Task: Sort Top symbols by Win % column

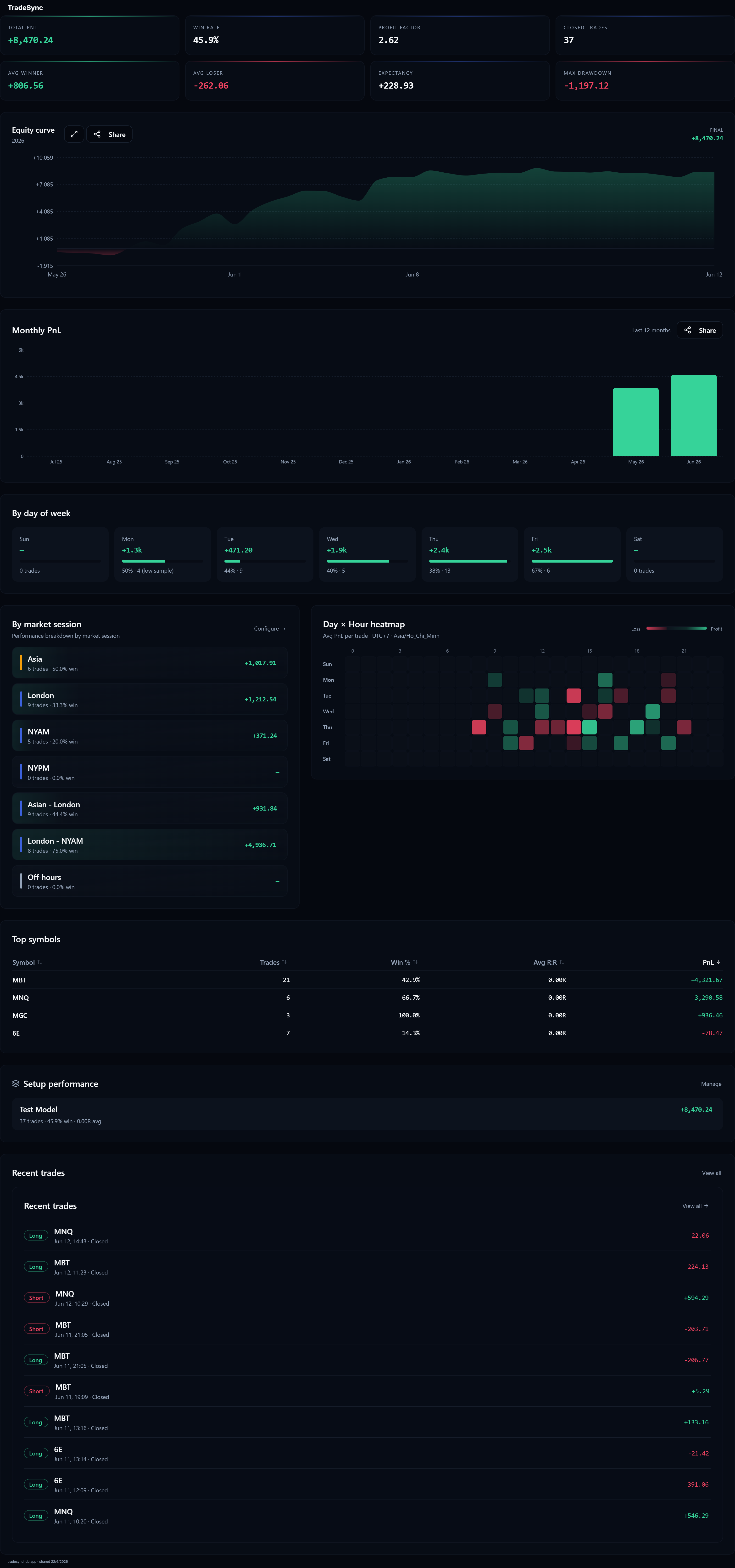Action: 404,962
